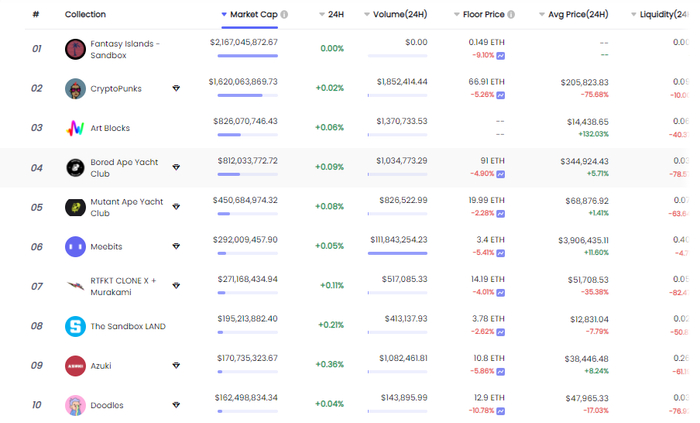Click the diamond badge next to Bored Ape Yacht Club

pos(176,167)
